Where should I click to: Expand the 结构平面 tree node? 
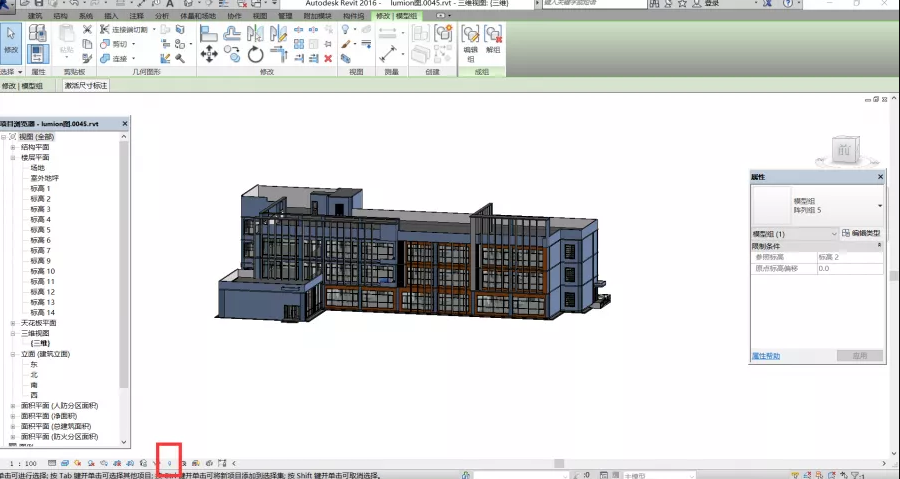[x=13, y=147]
